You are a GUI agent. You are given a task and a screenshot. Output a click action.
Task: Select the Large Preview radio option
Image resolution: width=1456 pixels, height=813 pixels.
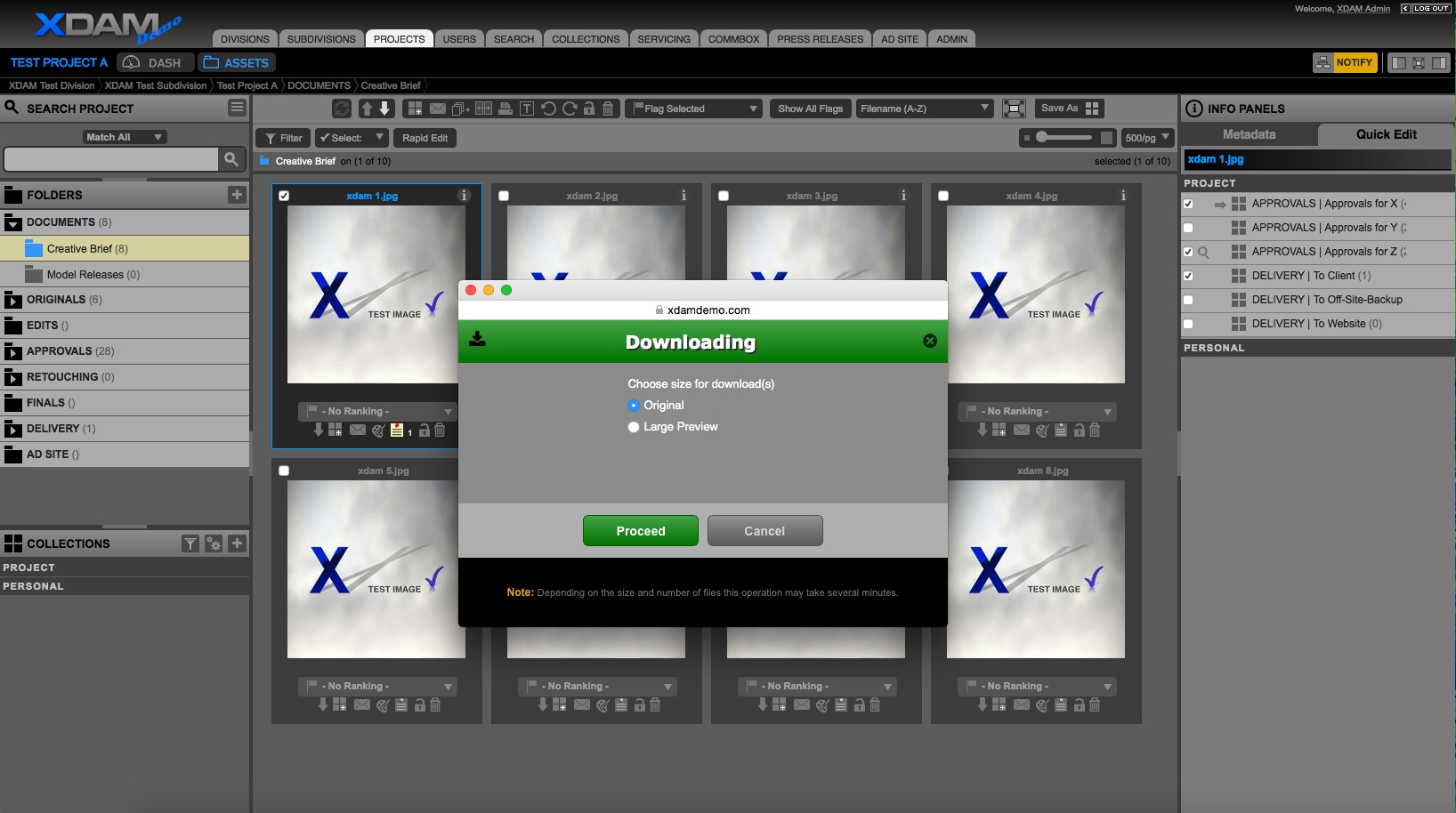[634, 427]
